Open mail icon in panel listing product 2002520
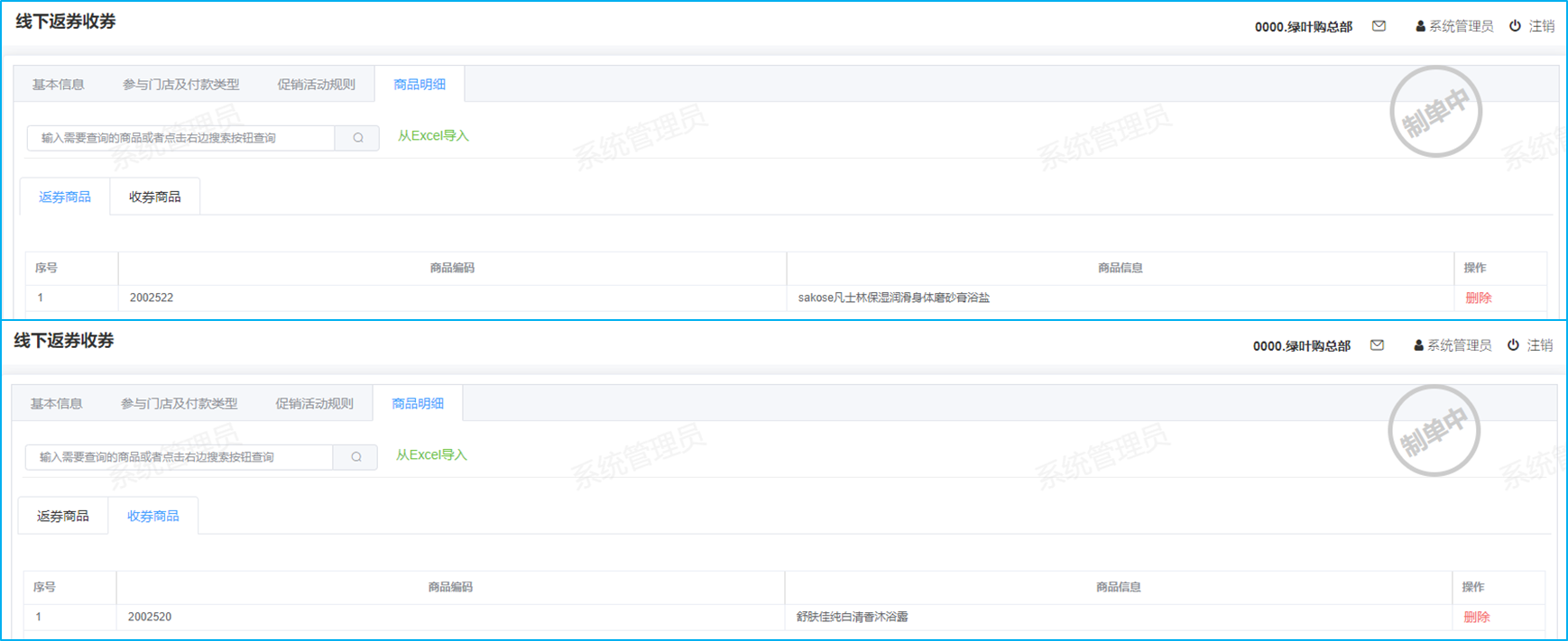This screenshot has width=1568, height=641. pos(1377,345)
